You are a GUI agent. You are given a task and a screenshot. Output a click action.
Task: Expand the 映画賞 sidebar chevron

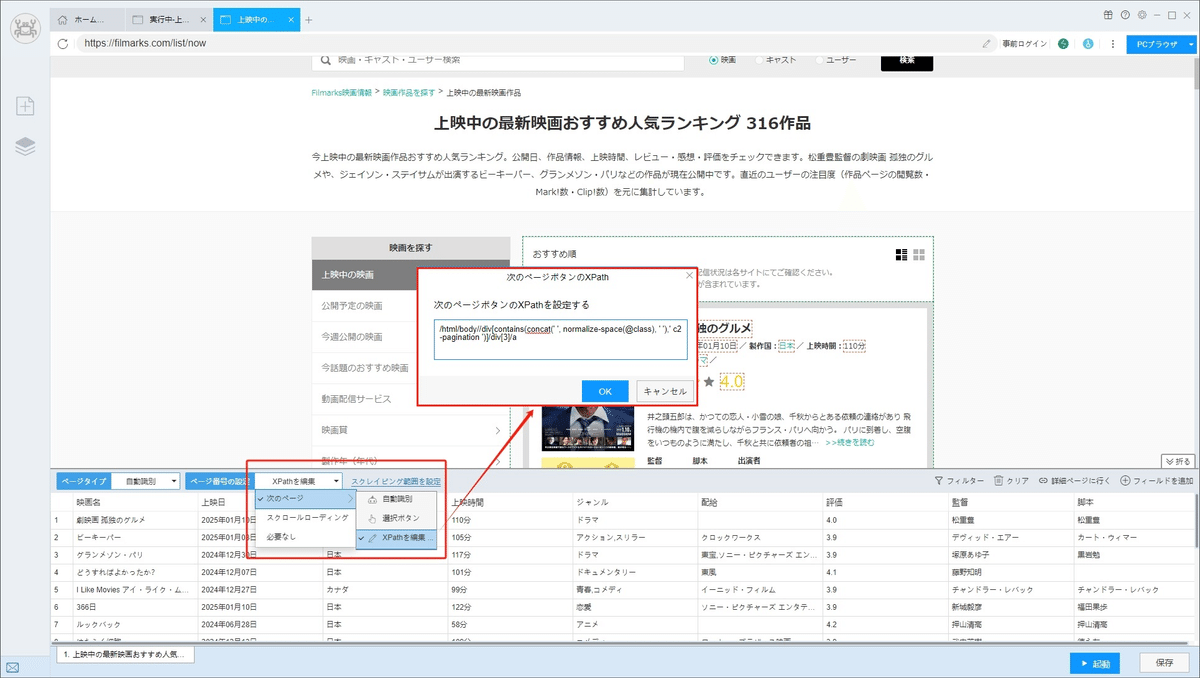pos(498,430)
